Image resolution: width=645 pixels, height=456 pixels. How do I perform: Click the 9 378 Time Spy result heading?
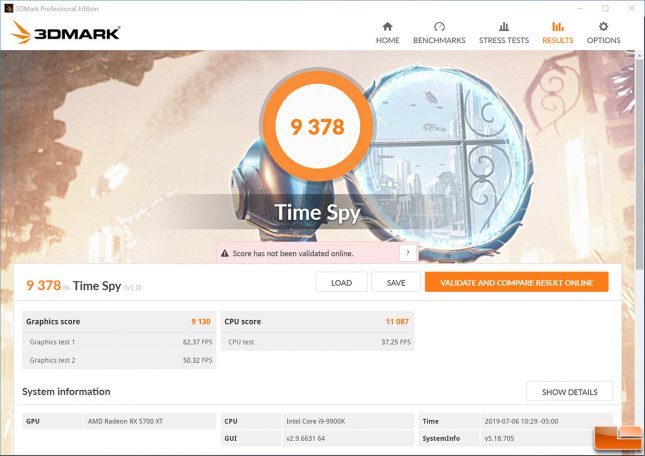[x=84, y=285]
